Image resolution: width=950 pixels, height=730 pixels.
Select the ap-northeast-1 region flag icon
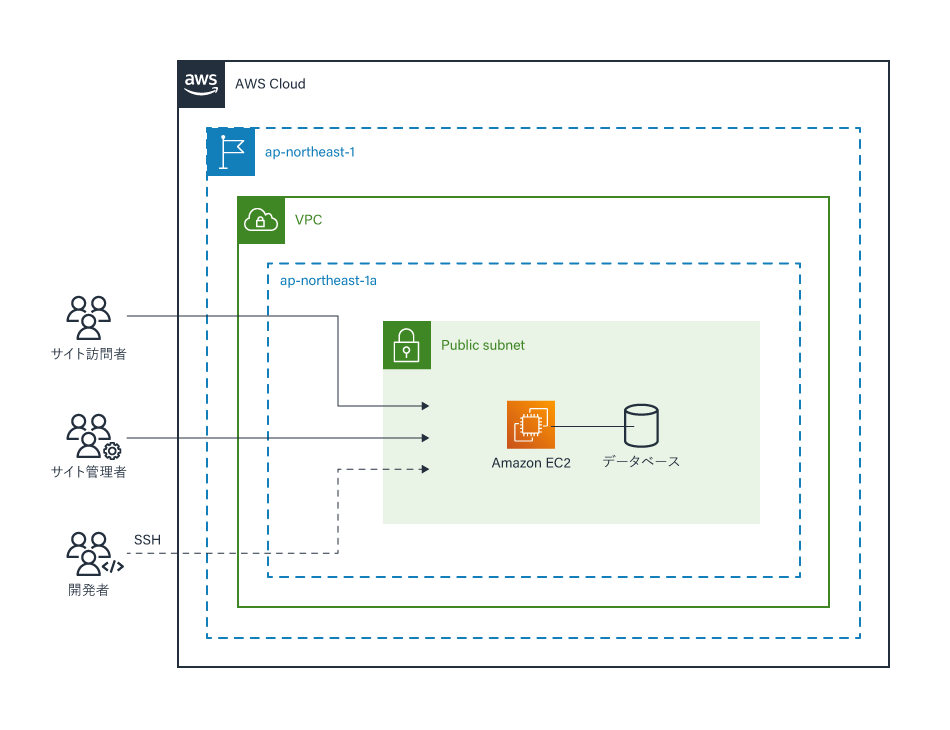pyautogui.click(x=231, y=151)
